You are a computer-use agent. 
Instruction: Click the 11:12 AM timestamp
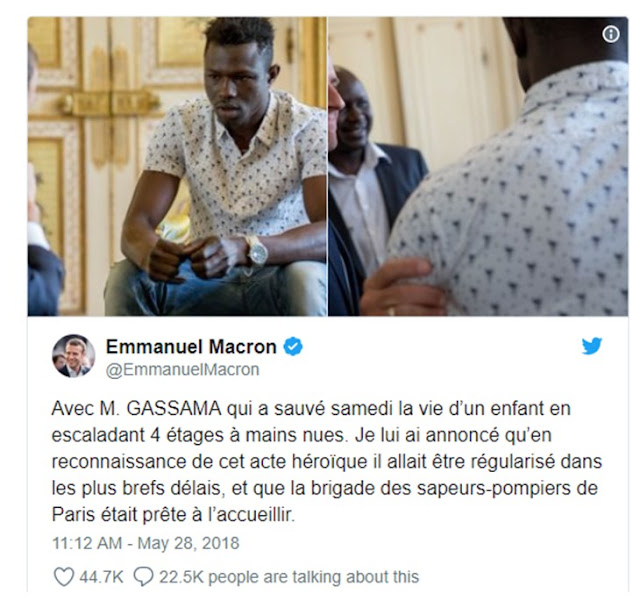(87, 543)
